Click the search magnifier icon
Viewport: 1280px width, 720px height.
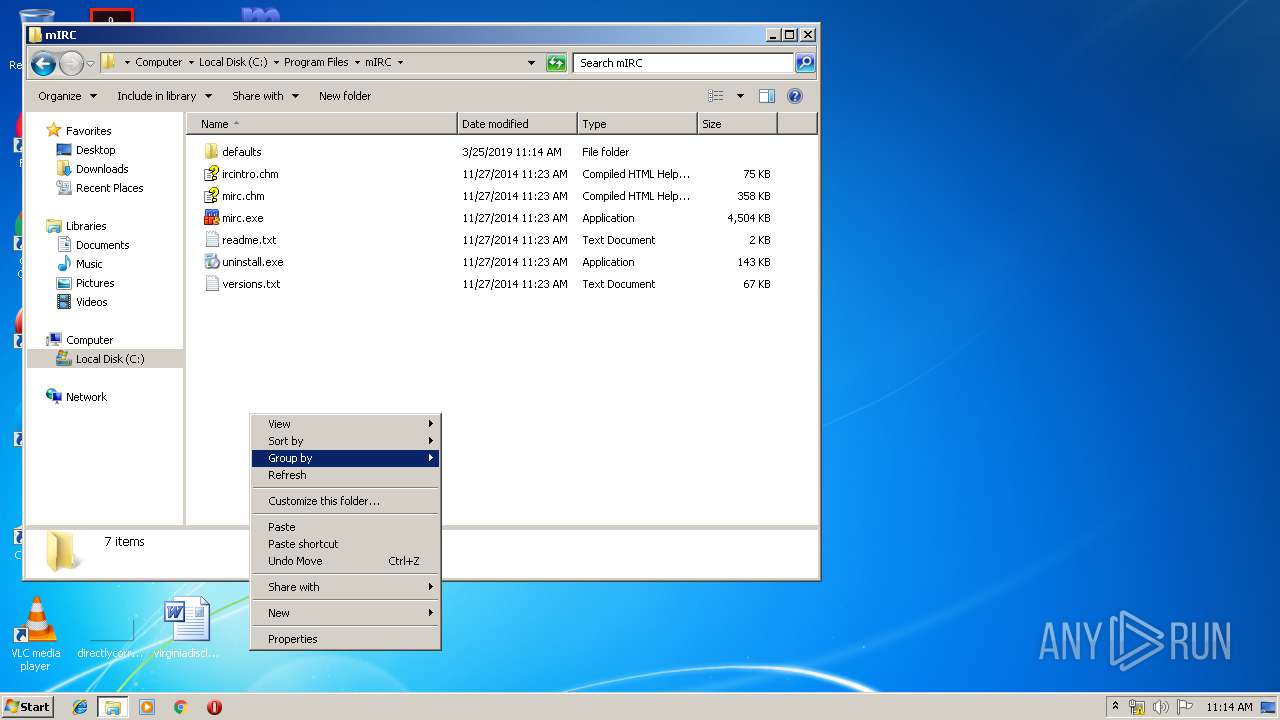pyautogui.click(x=804, y=63)
